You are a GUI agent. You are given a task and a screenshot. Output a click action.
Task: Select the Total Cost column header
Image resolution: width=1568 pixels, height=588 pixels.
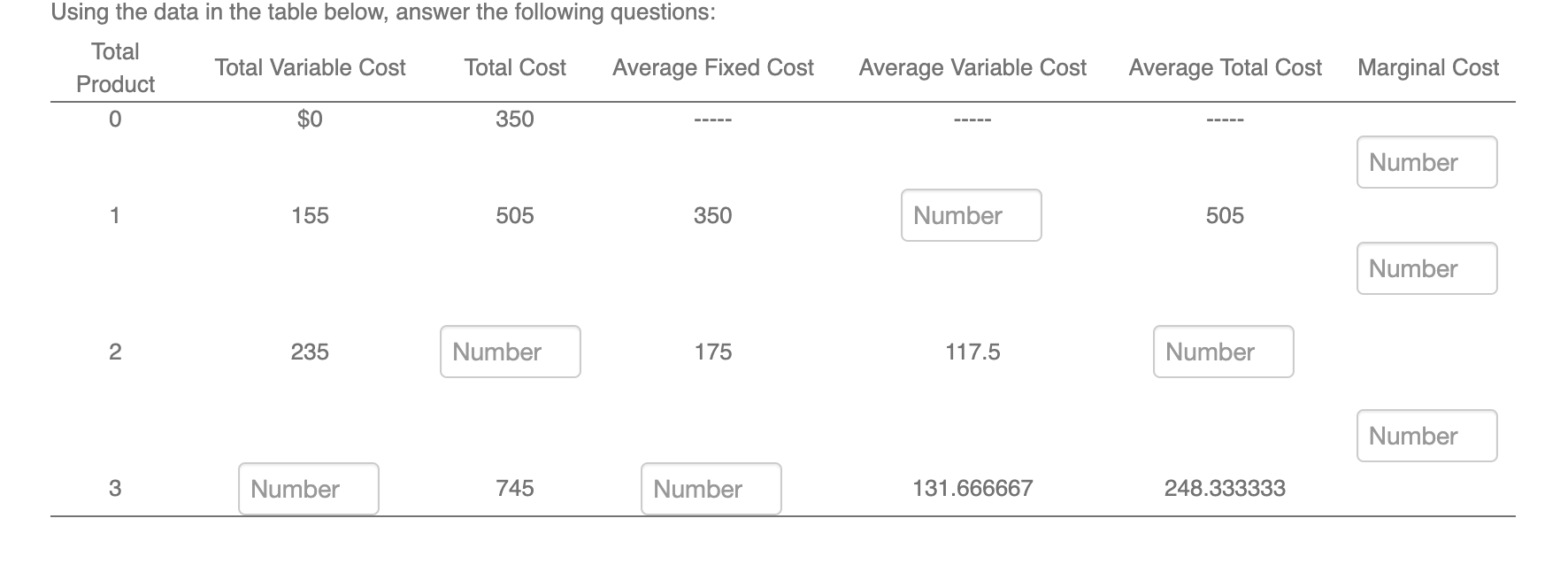(514, 67)
